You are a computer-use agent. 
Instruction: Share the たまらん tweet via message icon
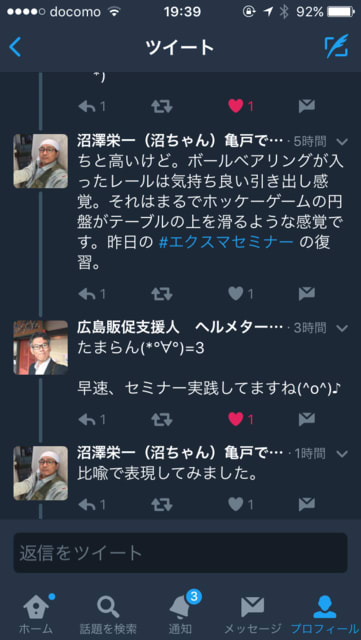click(x=306, y=419)
